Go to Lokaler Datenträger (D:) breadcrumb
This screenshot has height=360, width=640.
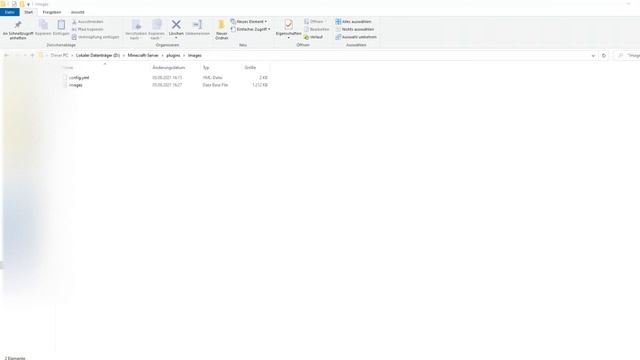pyautogui.click(x=98, y=56)
